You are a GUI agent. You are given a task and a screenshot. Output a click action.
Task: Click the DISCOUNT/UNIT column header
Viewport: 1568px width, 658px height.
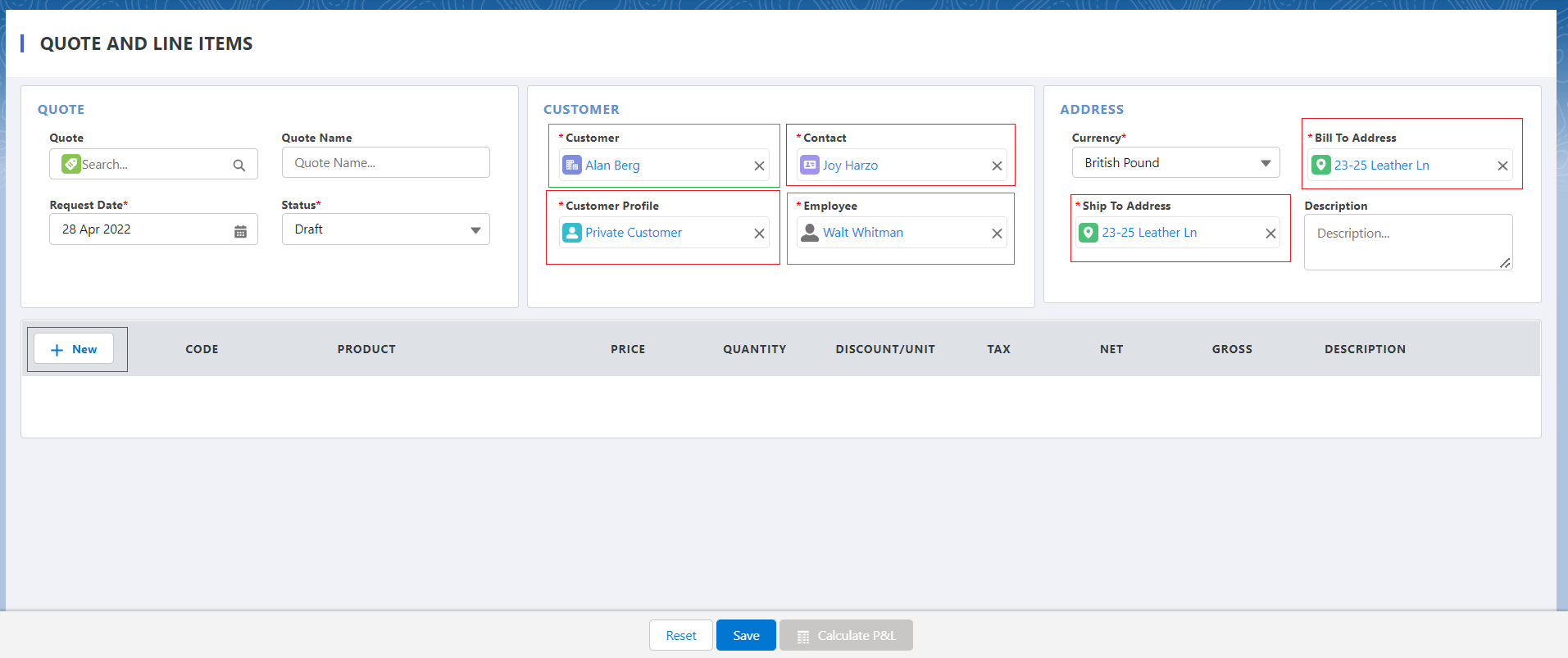point(885,349)
